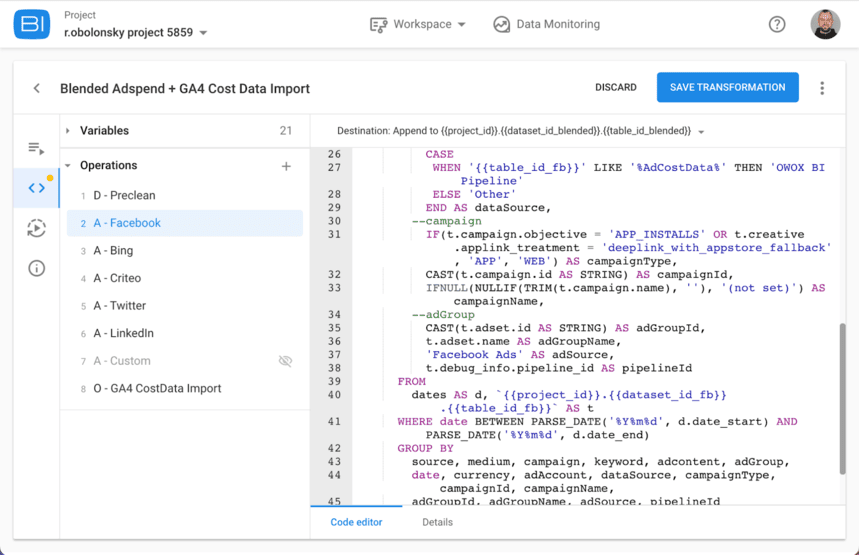
Task: Collapse the Operations section
Action: tap(68, 166)
